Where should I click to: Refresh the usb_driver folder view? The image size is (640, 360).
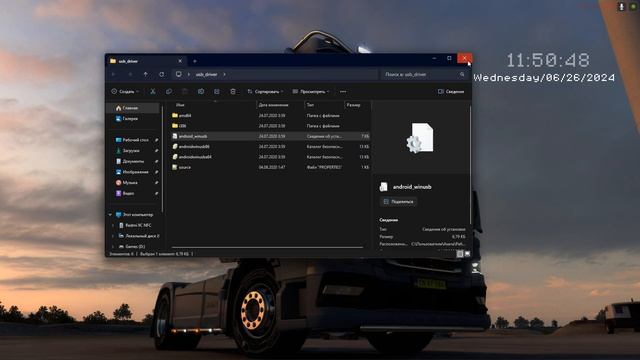pyautogui.click(x=162, y=74)
